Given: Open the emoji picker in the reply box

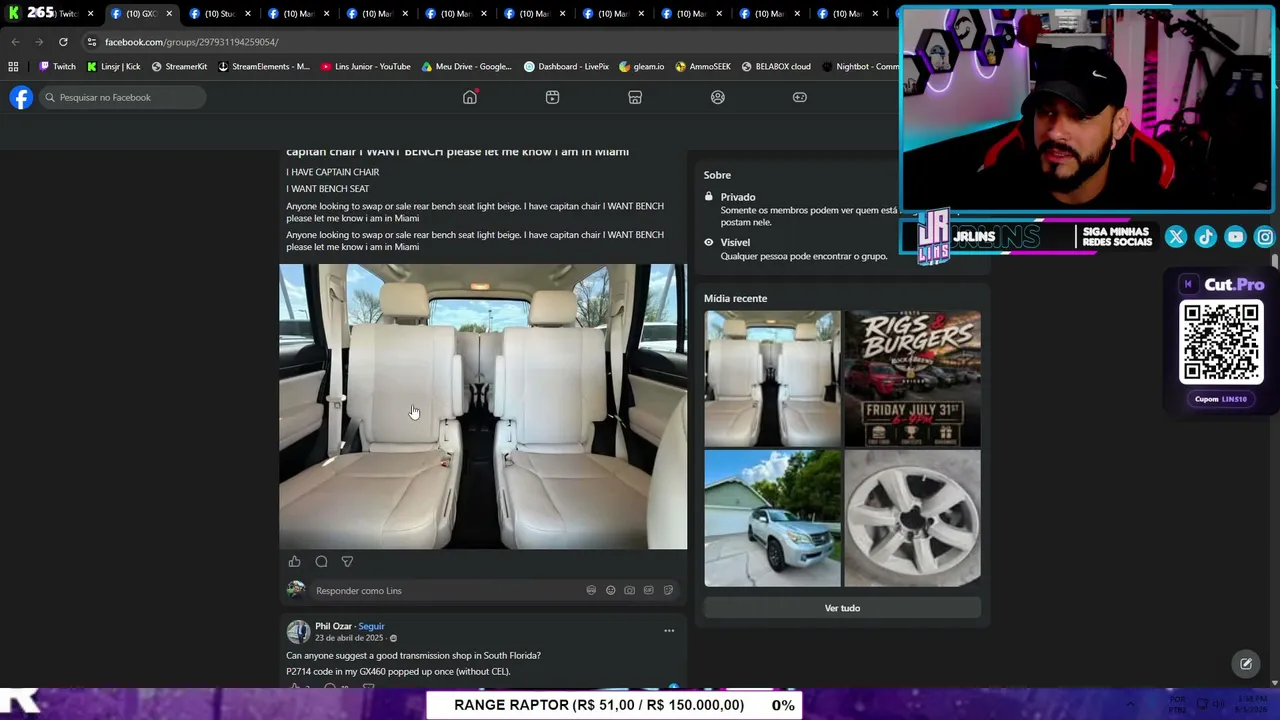Looking at the screenshot, I should pos(610,590).
